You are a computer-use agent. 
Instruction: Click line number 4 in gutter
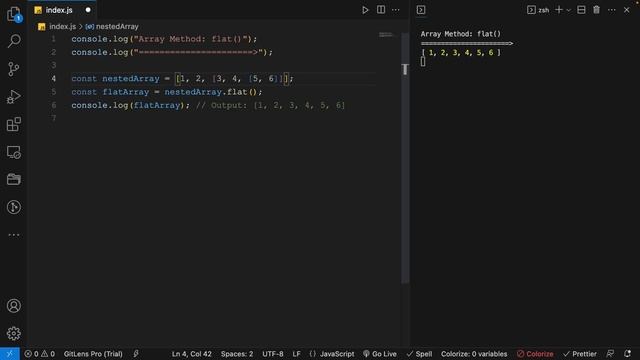[53, 78]
